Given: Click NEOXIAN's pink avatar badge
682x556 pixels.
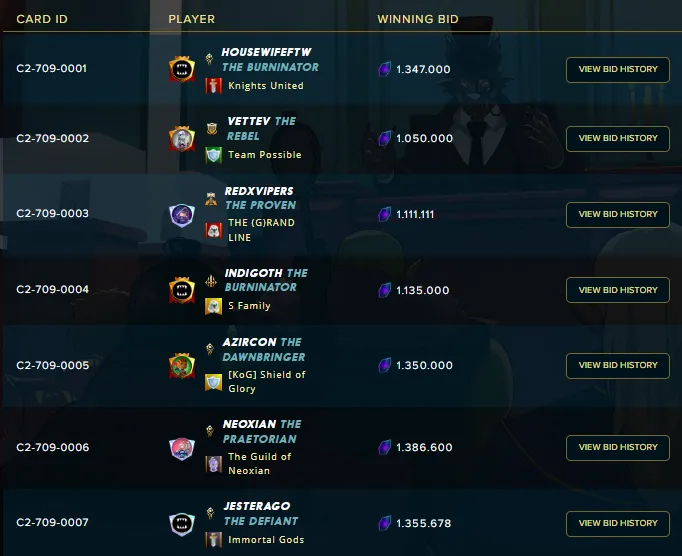Looking at the screenshot, I should click(x=182, y=449).
